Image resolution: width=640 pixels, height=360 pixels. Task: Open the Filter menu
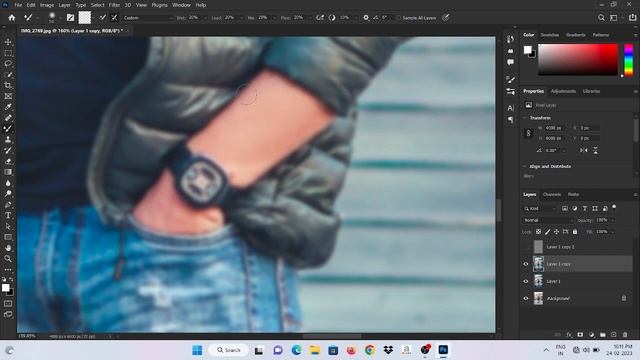coord(114,5)
